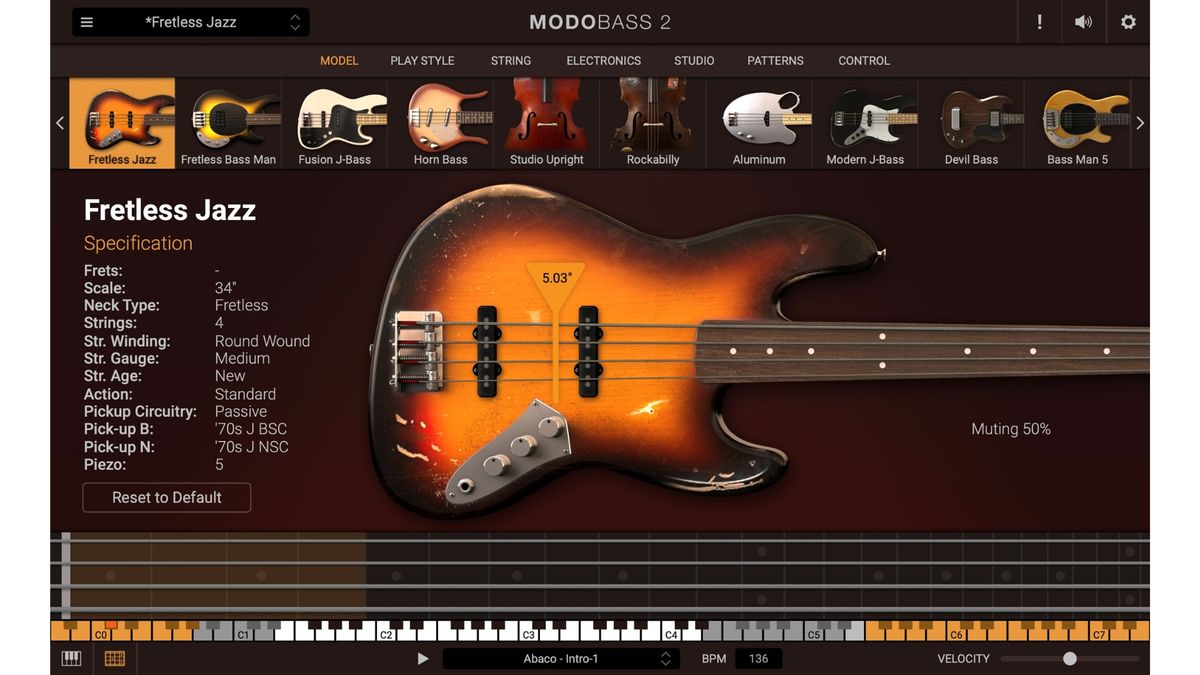Click the Muting 50% label
Image resolution: width=1200 pixels, height=675 pixels.
point(1011,429)
